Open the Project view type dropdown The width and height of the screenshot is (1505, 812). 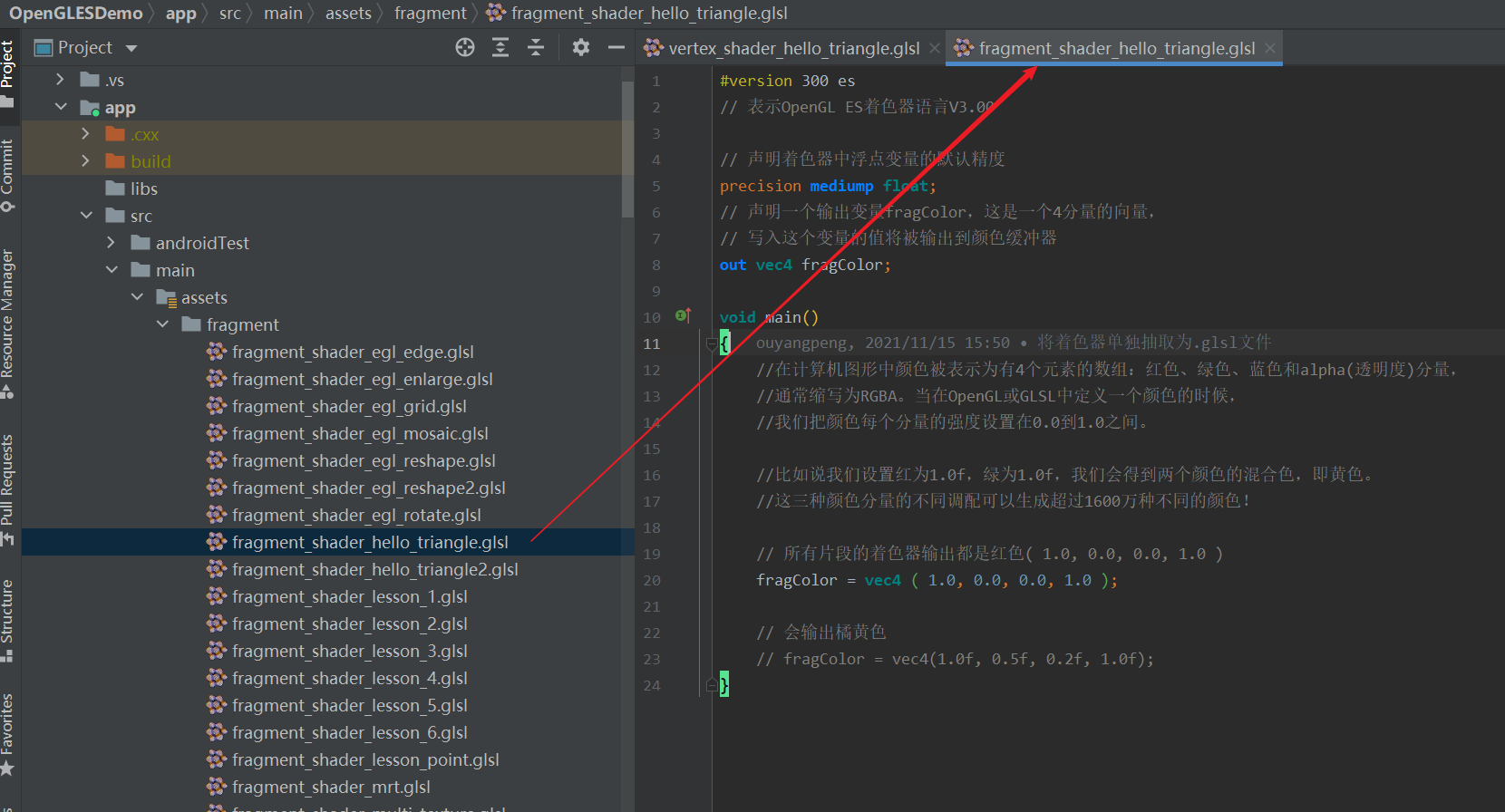click(x=131, y=48)
